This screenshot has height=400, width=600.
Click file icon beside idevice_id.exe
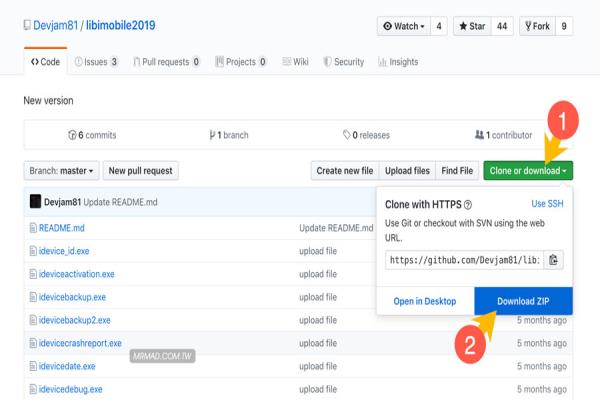click(x=33, y=251)
